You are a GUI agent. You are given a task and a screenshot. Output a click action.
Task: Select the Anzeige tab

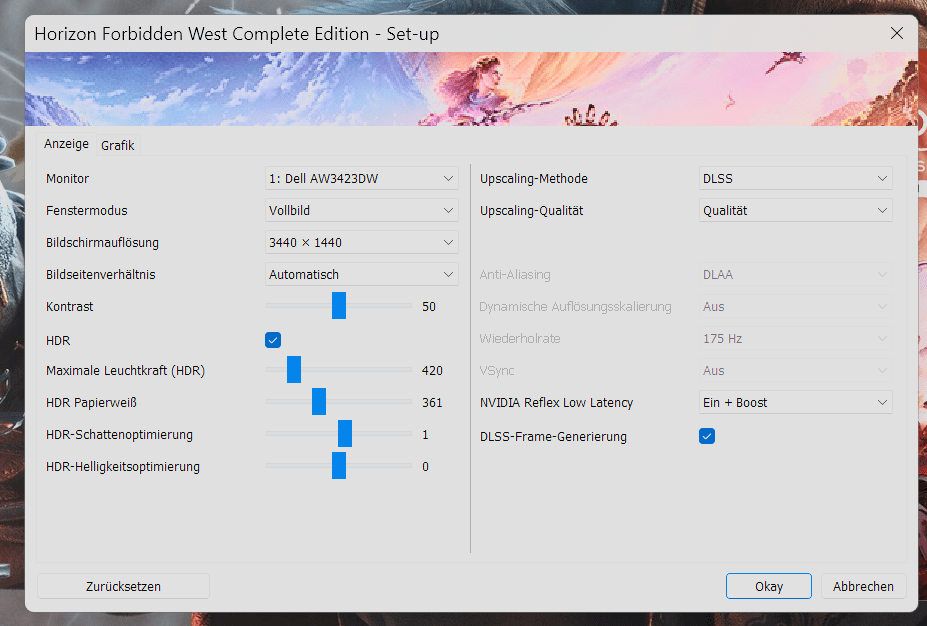[x=66, y=144]
